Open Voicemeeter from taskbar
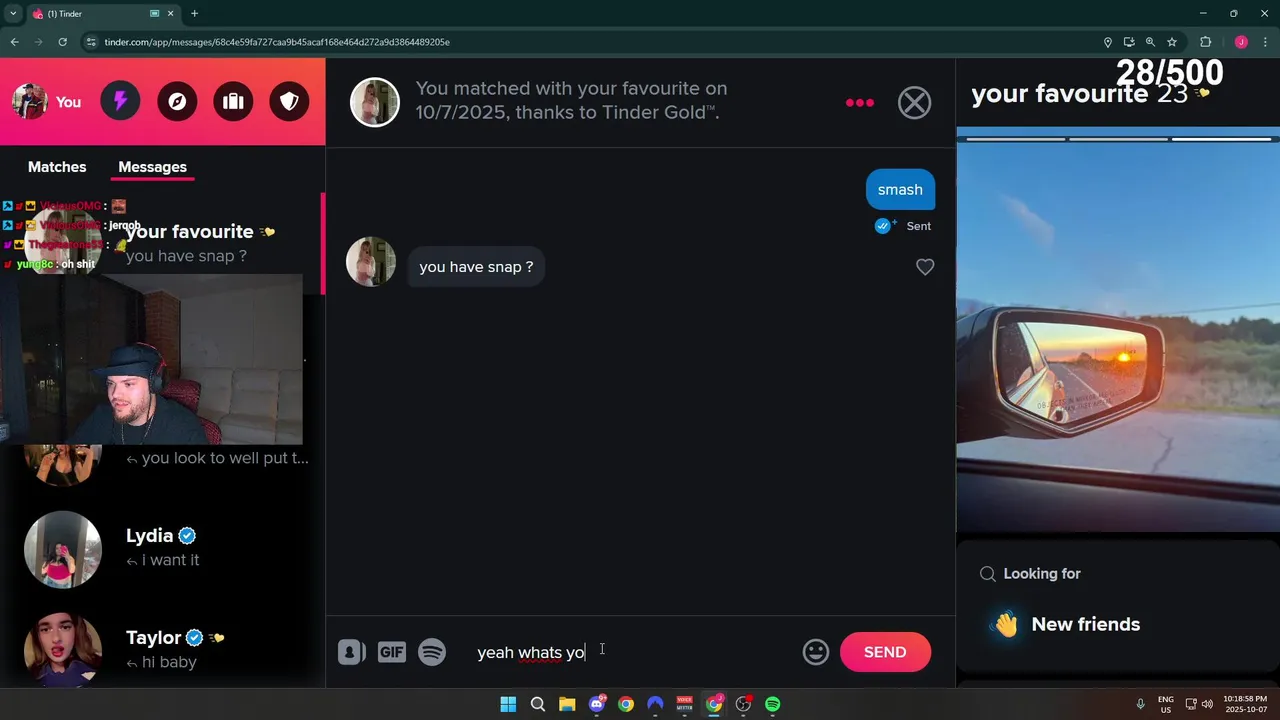Screen dimensions: 1280x720 (684, 704)
